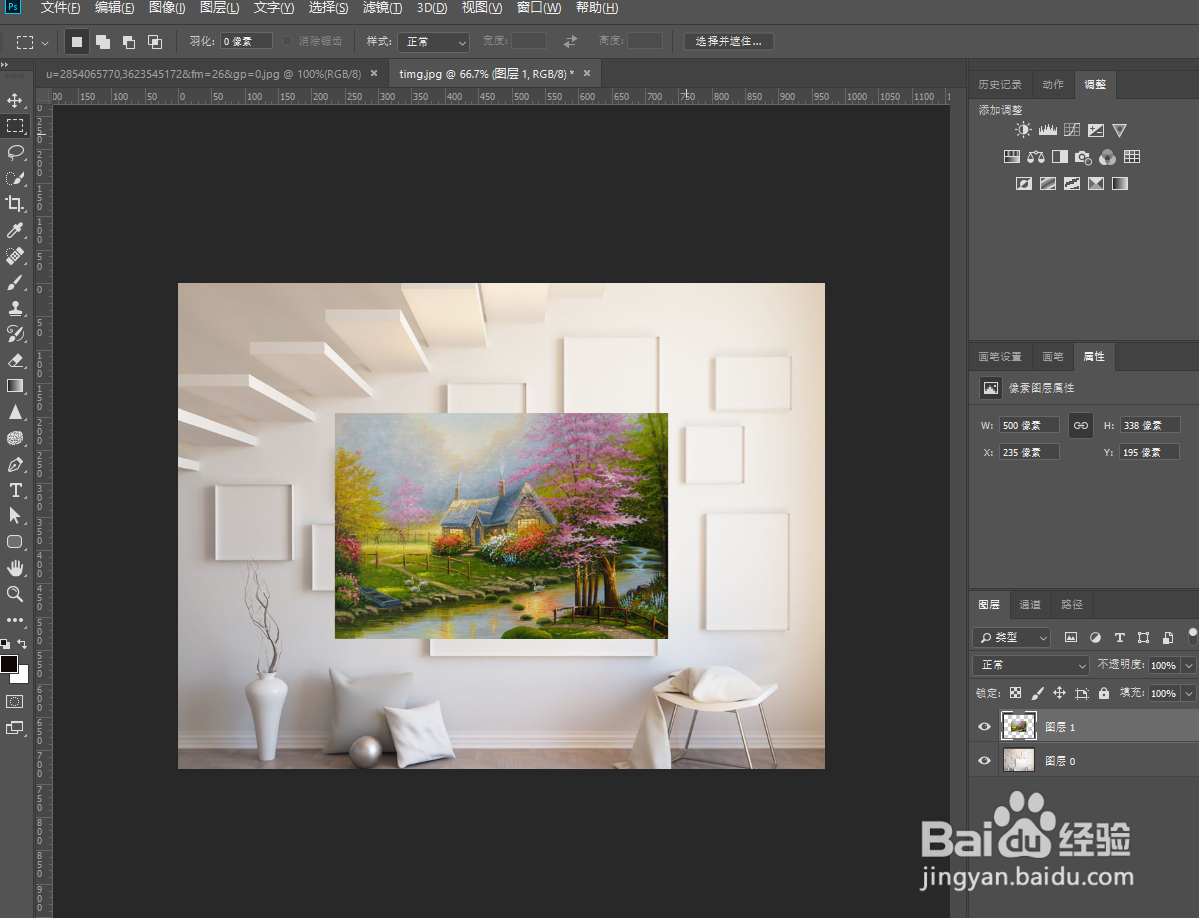The width and height of the screenshot is (1199, 918).
Task: Filter layers by type layers (T icon)
Action: tap(1119, 637)
